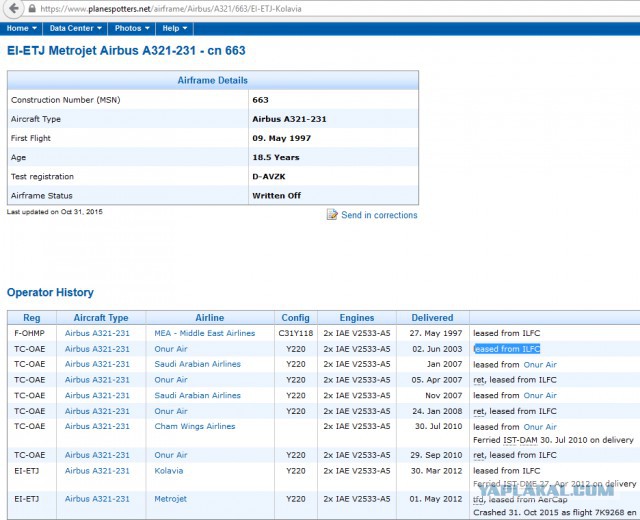Click the padlock icon in address bar

pyautogui.click(x=31, y=9)
